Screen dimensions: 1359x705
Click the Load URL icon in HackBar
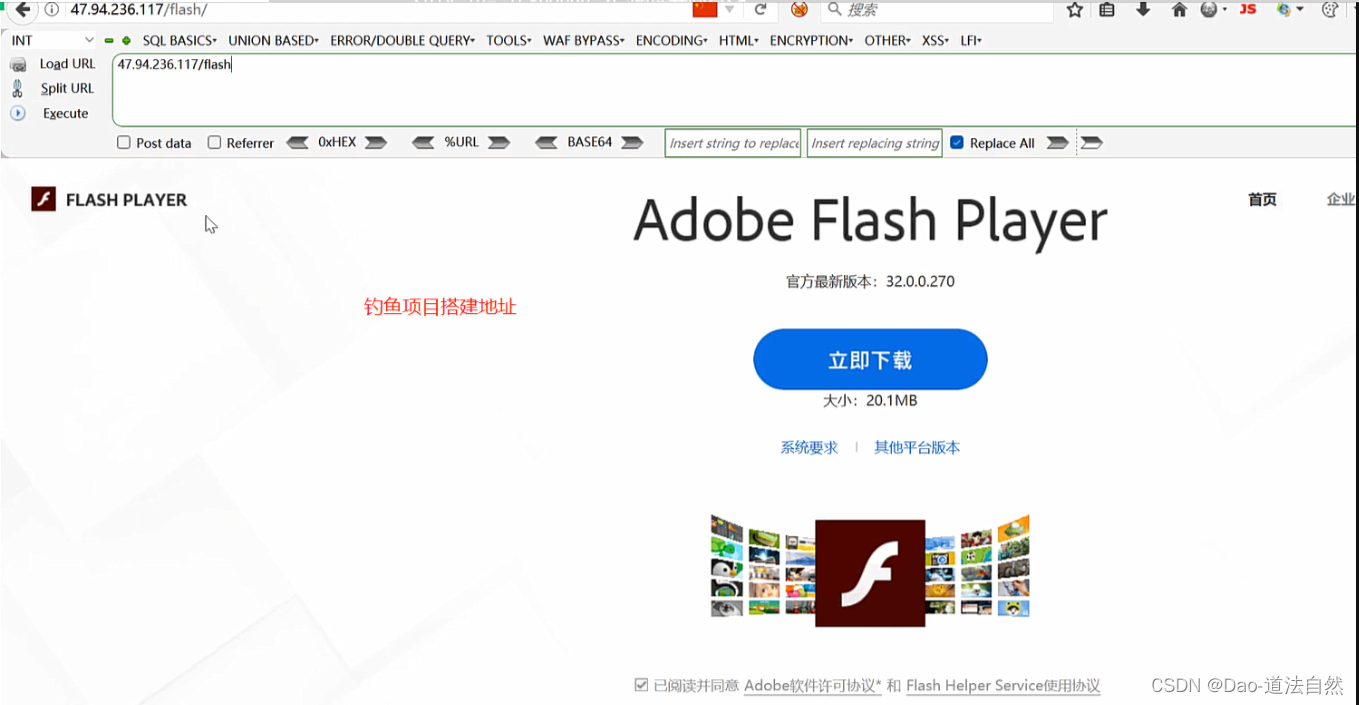coord(18,64)
